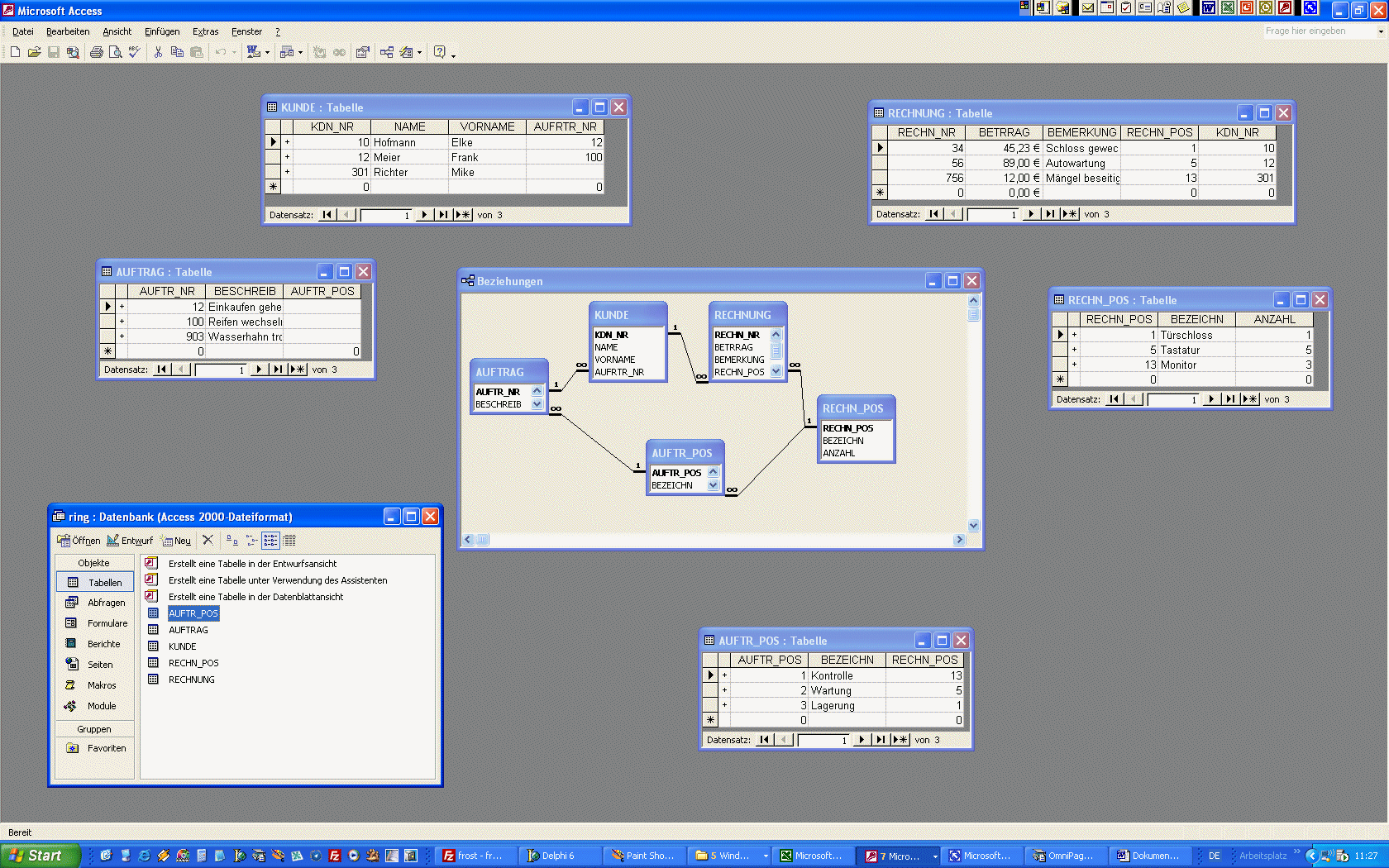Open the Fenster menu

[x=246, y=31]
